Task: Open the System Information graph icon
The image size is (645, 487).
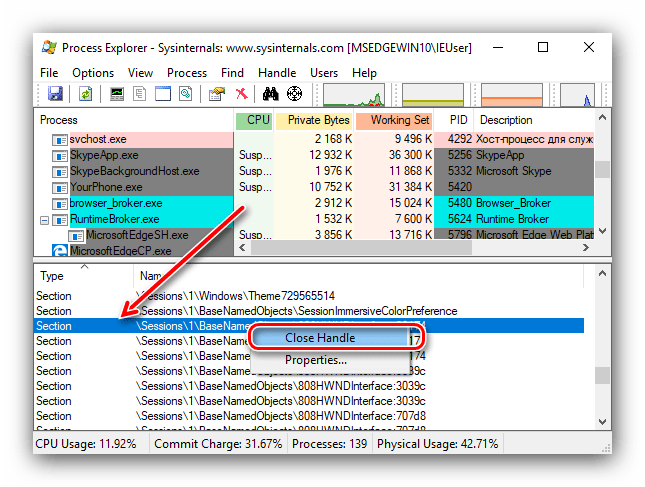Action: tap(117, 94)
